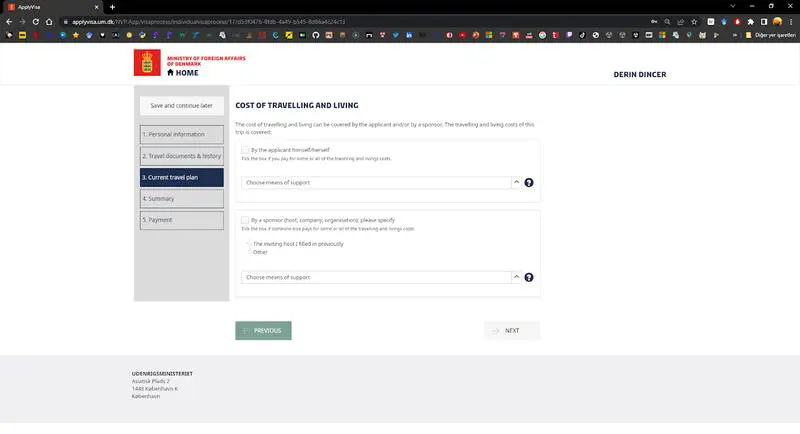The image size is (800, 434).
Task: Bookmark this page with the star icon
Action: [x=694, y=22]
